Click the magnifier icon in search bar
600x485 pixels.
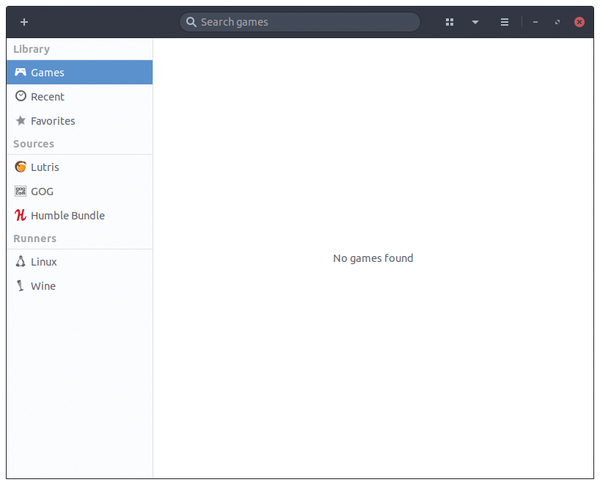click(191, 22)
